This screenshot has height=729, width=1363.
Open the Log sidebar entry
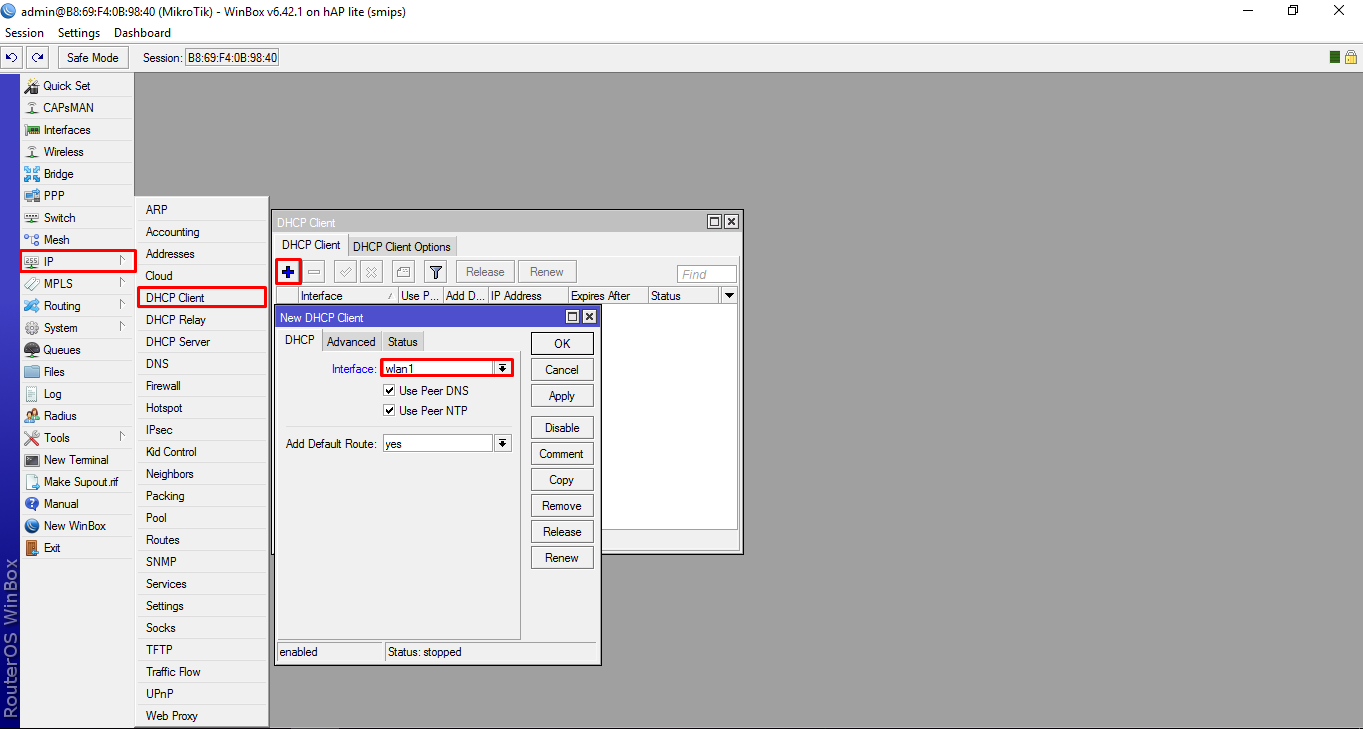pos(77,394)
